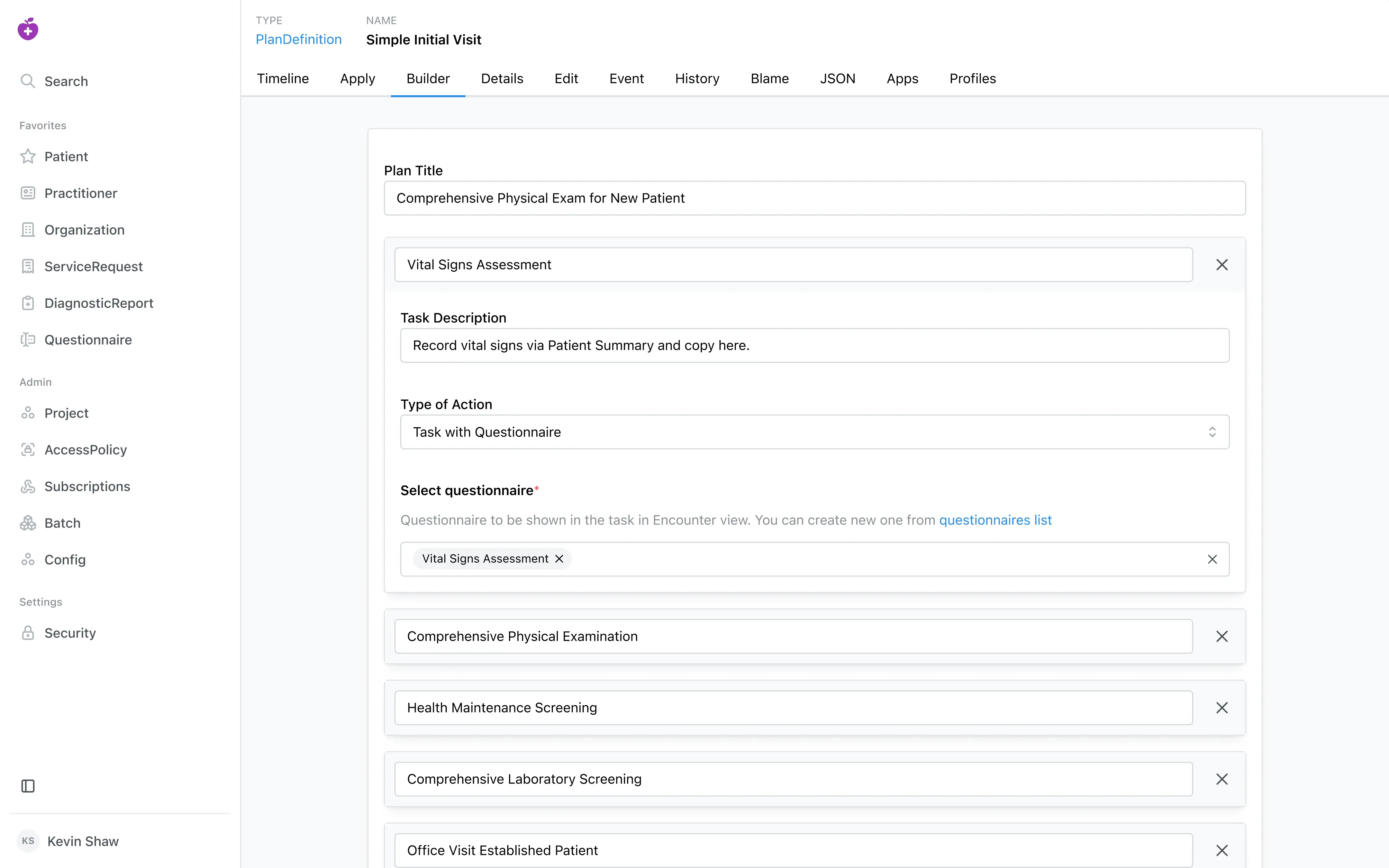1389x868 pixels.
Task: Remove the Vital Signs Assessment action
Action: (1222, 265)
